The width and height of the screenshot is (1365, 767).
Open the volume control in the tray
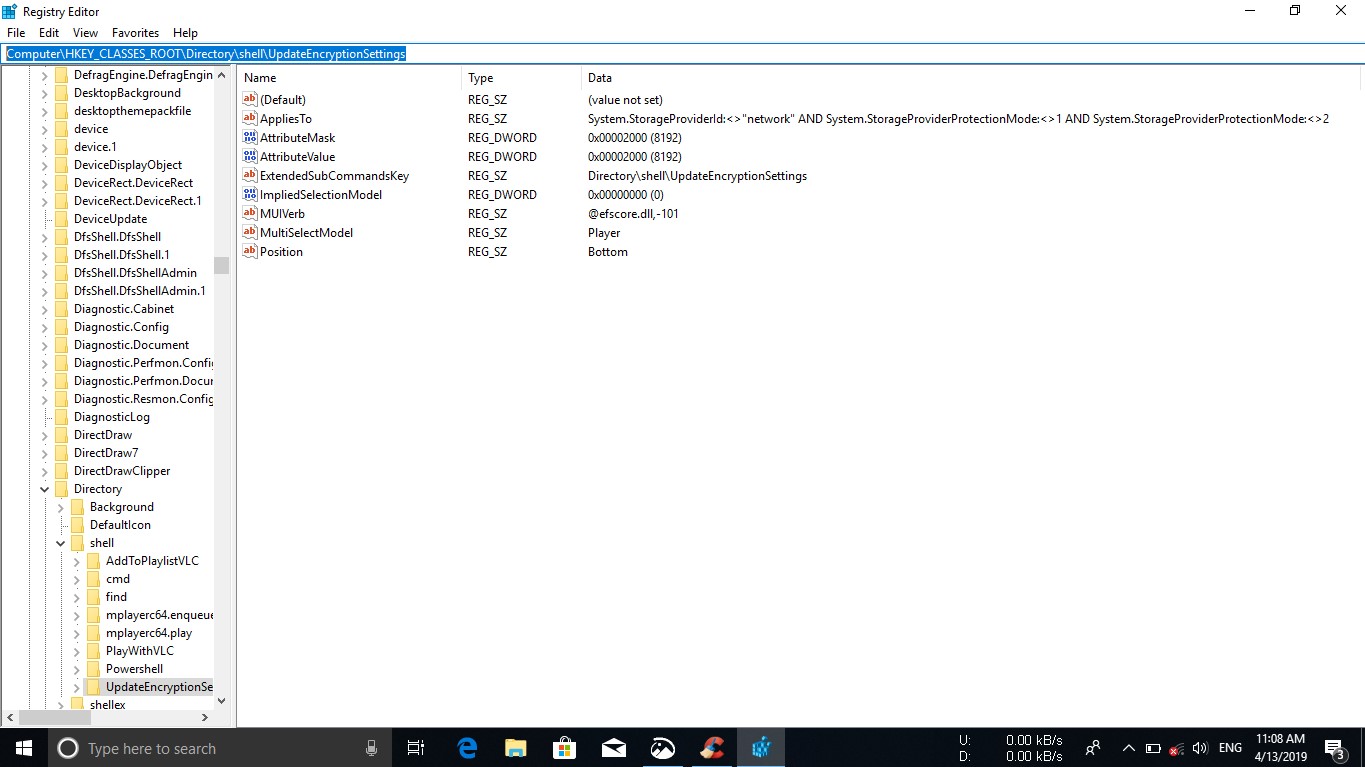tap(1200, 748)
